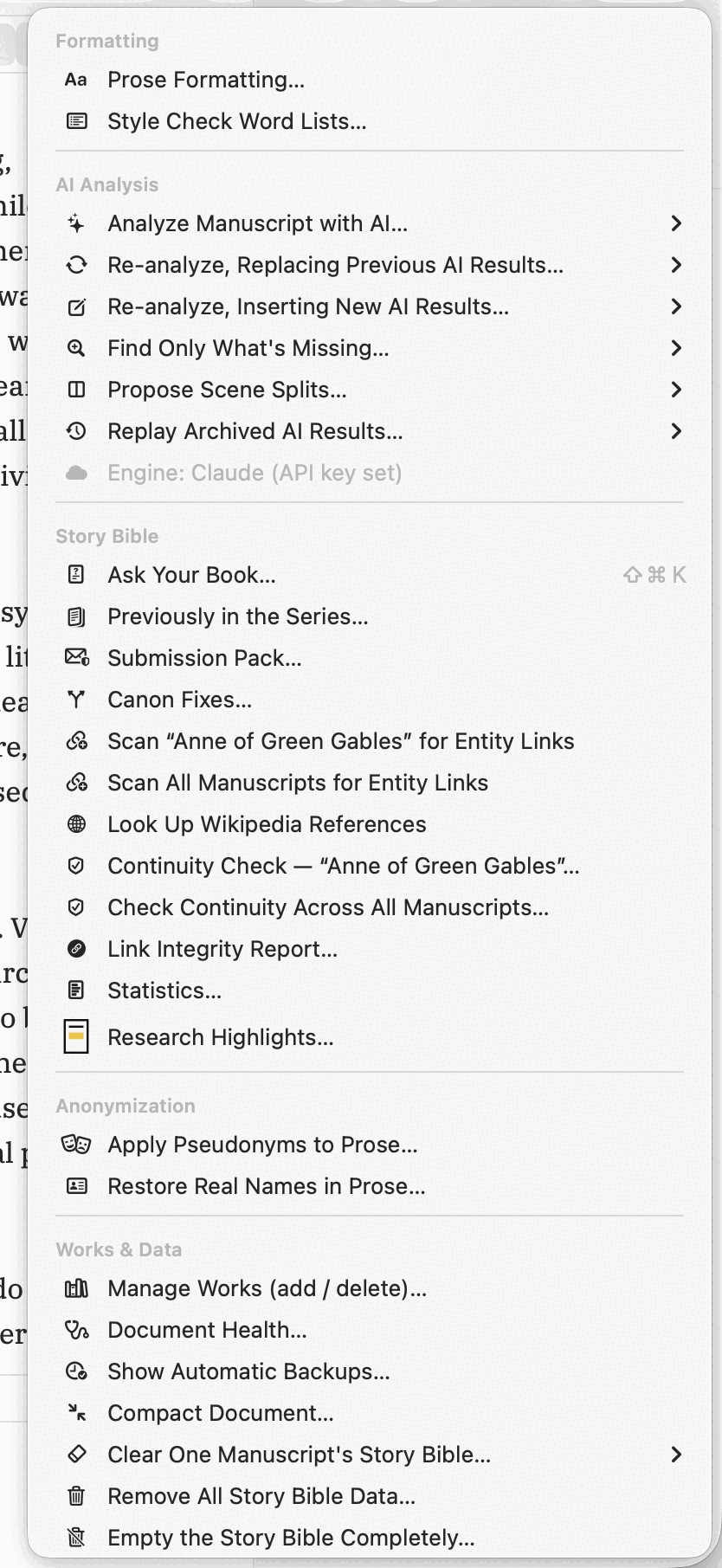This screenshot has width=722, height=1568.
Task: Click the crossed trash icon for Empty the Story Bible
Action: click(x=76, y=1538)
